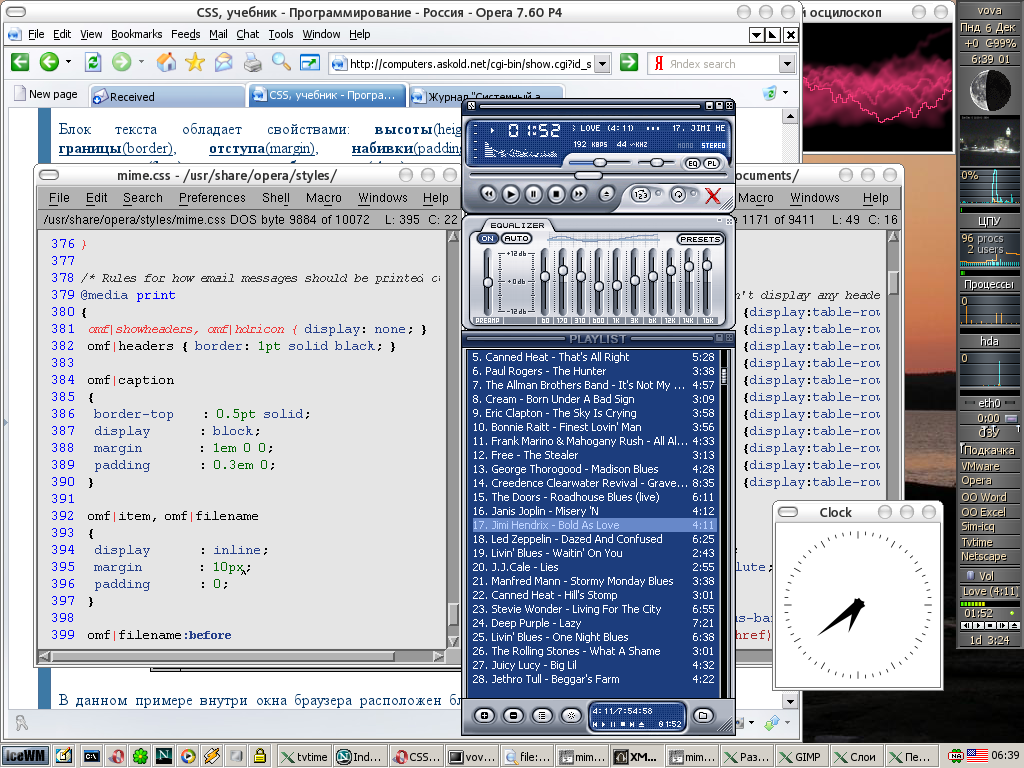Click playlist remove minus button
The image size is (1024, 768).
pyautogui.click(x=513, y=716)
